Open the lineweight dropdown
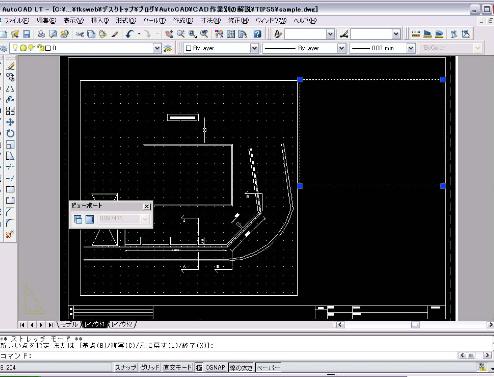 point(411,48)
